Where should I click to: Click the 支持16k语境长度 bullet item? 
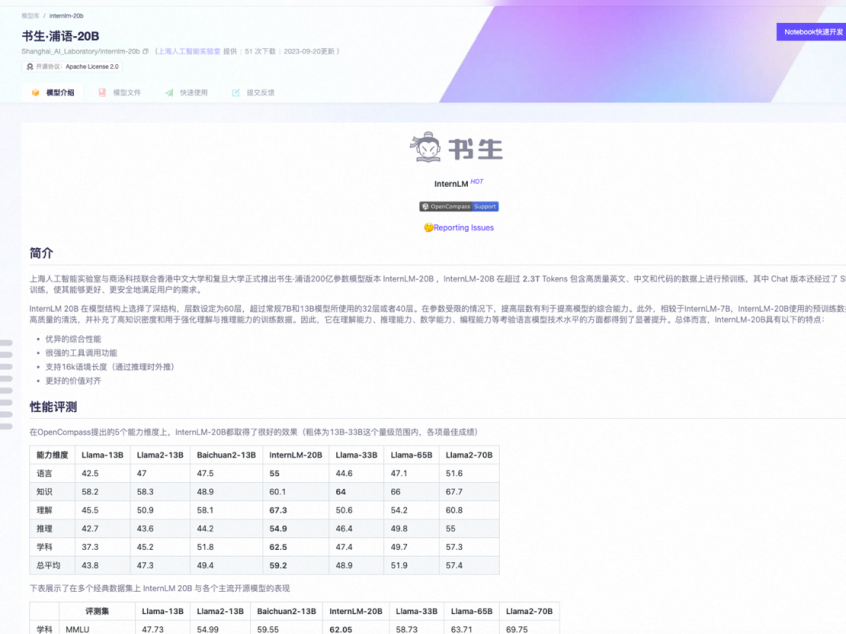click(110, 367)
